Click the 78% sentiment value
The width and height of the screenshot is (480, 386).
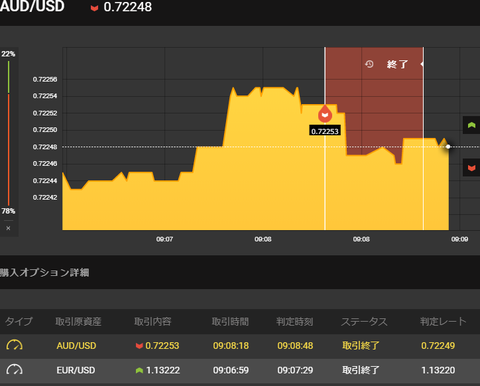tap(8, 211)
